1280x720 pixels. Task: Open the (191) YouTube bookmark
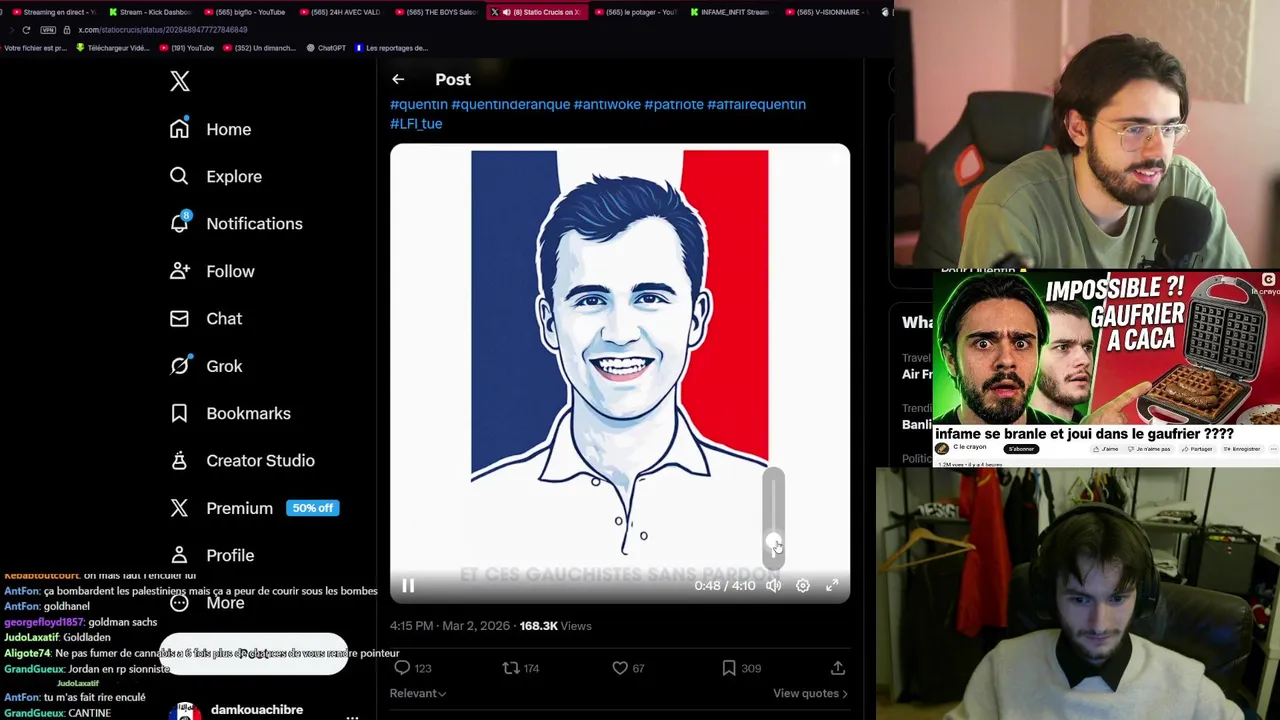tap(186, 48)
